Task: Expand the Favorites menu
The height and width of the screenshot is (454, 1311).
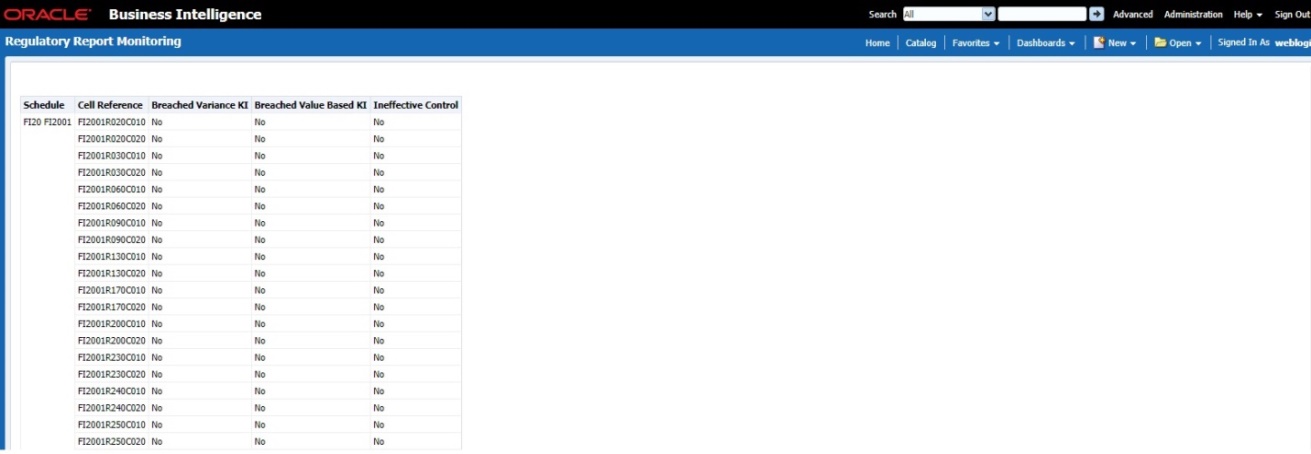Action: pos(976,43)
